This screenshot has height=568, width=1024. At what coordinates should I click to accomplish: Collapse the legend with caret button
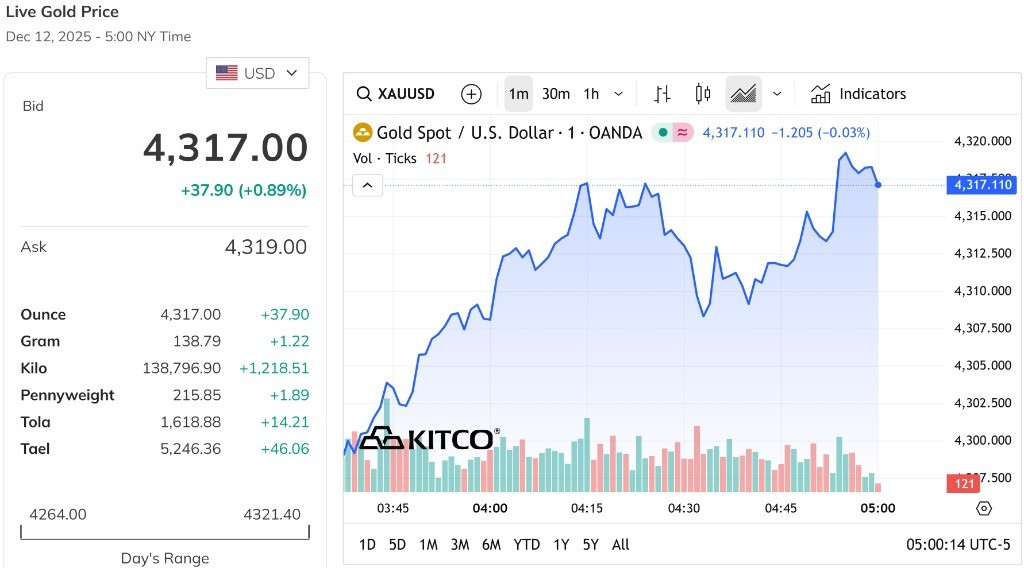[x=367, y=185]
